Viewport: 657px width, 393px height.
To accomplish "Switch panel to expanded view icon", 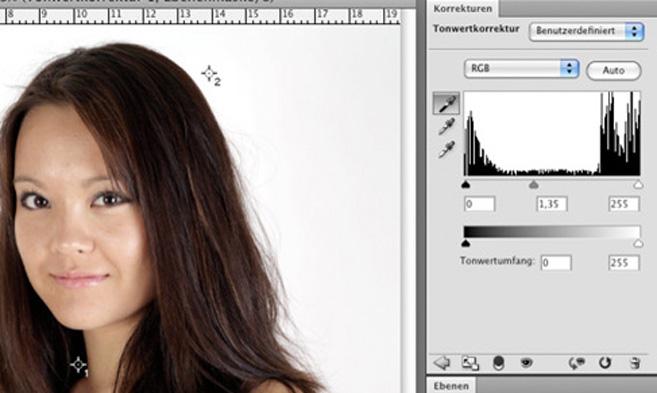I will tap(470, 363).
